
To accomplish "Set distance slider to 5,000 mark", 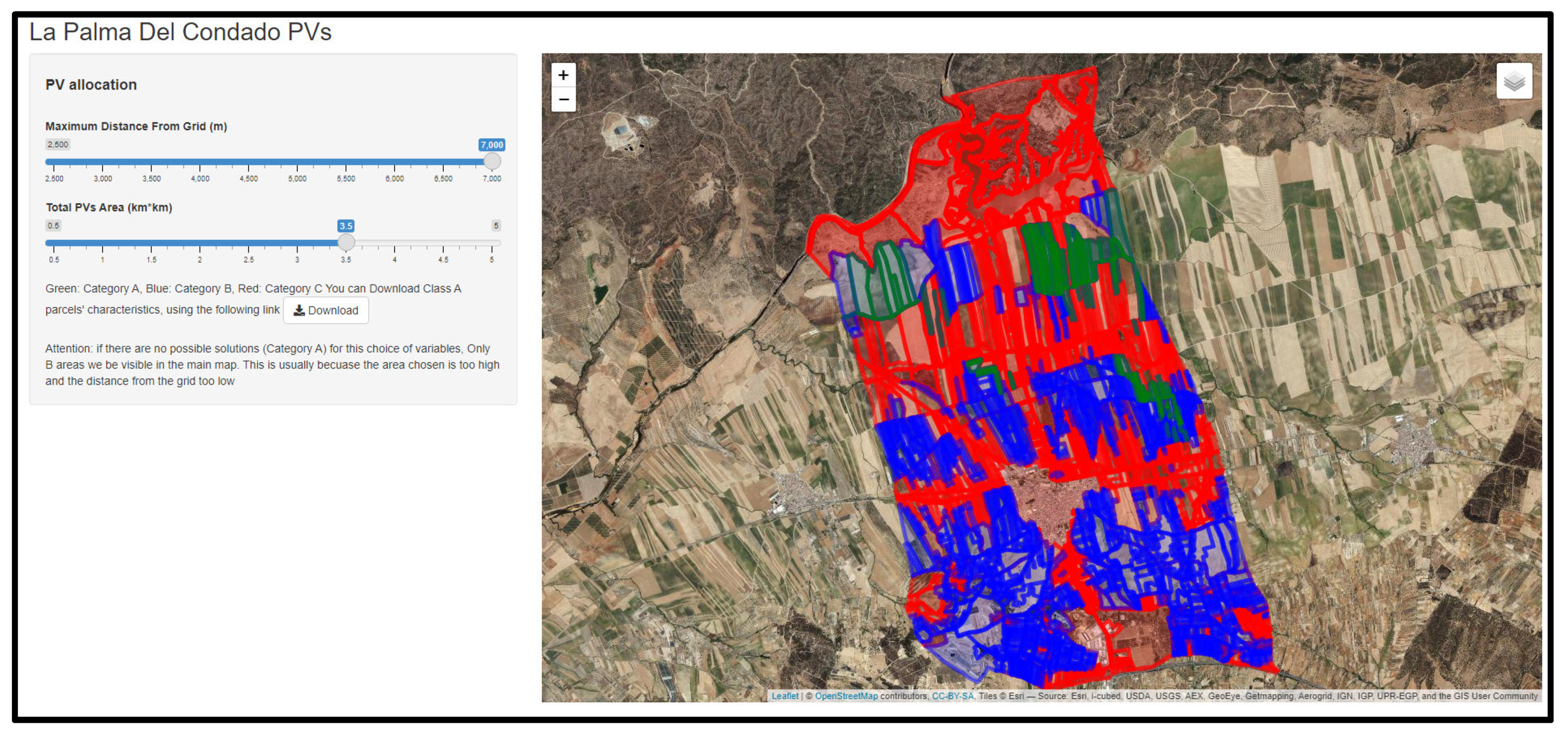I will (x=297, y=162).
